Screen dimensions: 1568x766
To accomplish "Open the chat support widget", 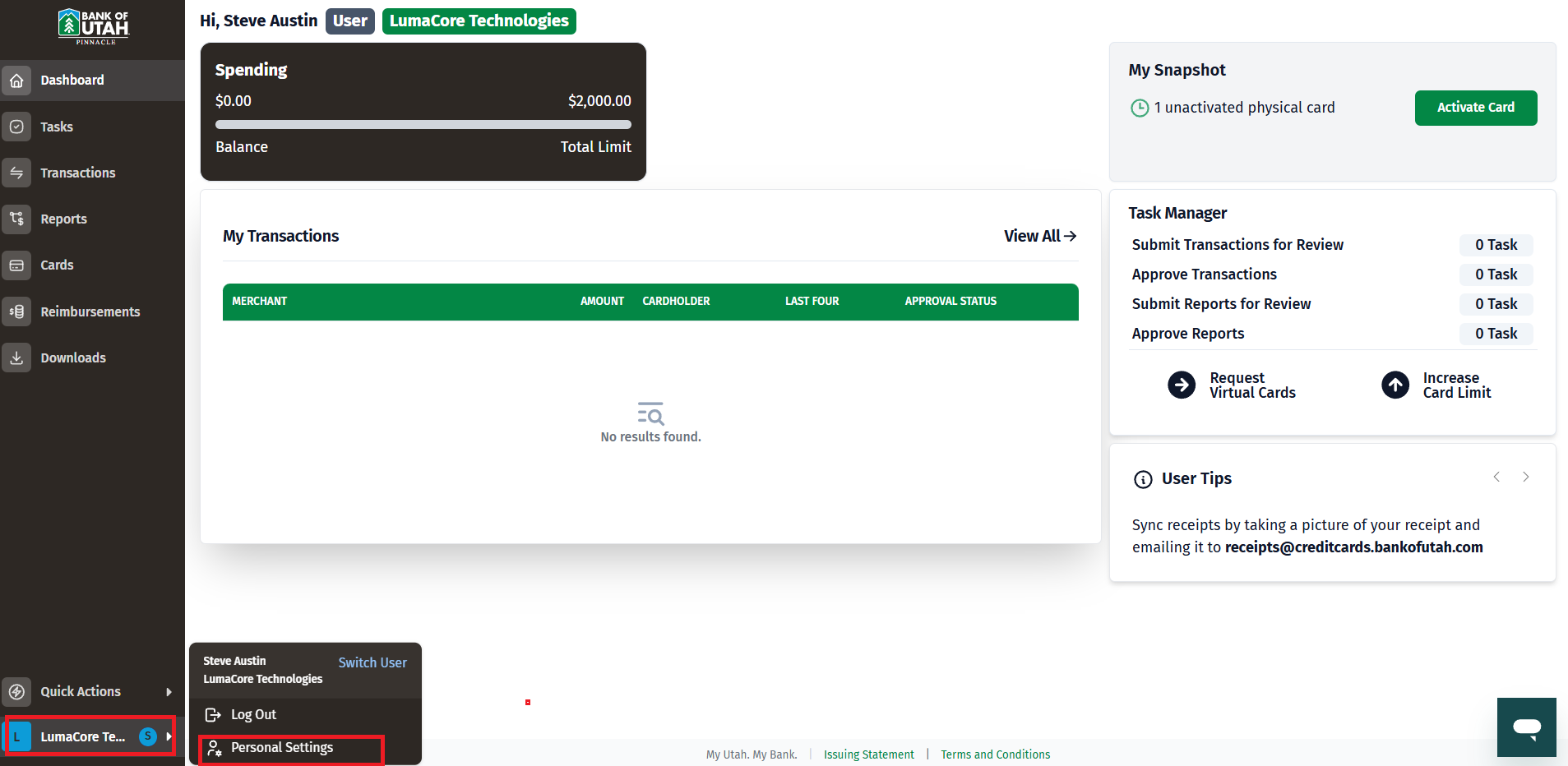I will [1527, 727].
